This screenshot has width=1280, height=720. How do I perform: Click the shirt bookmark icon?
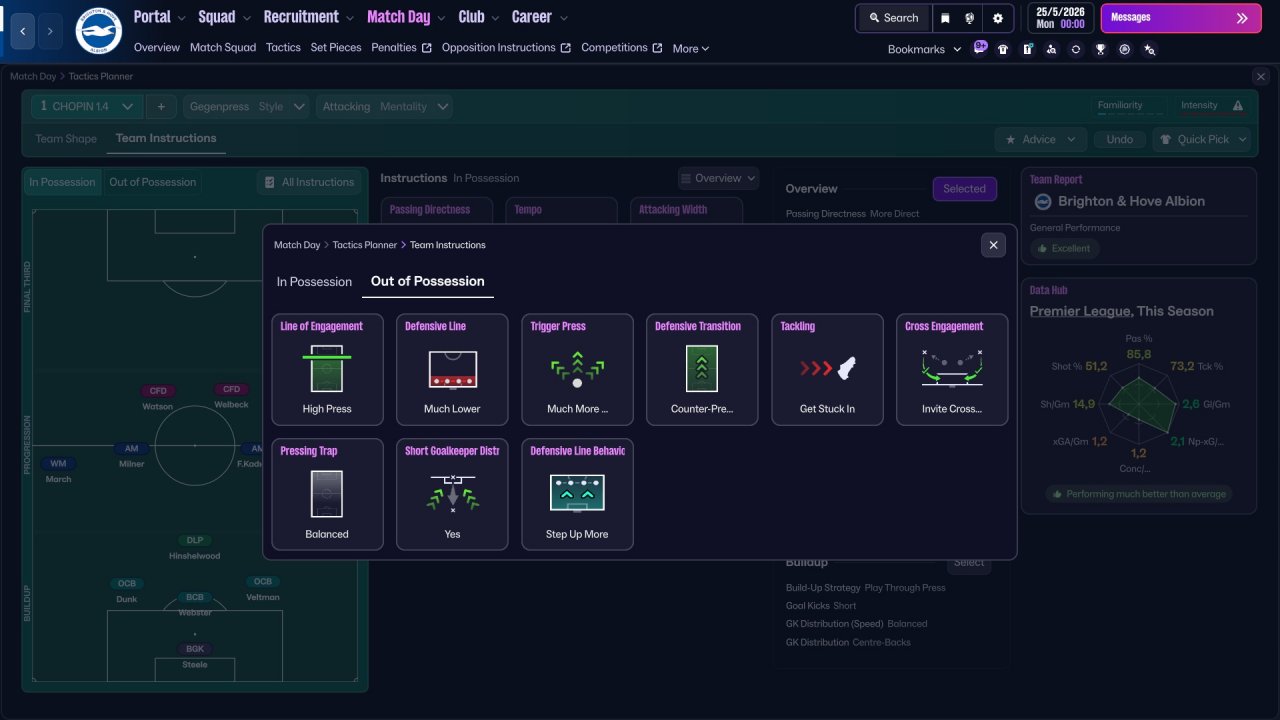point(1003,49)
